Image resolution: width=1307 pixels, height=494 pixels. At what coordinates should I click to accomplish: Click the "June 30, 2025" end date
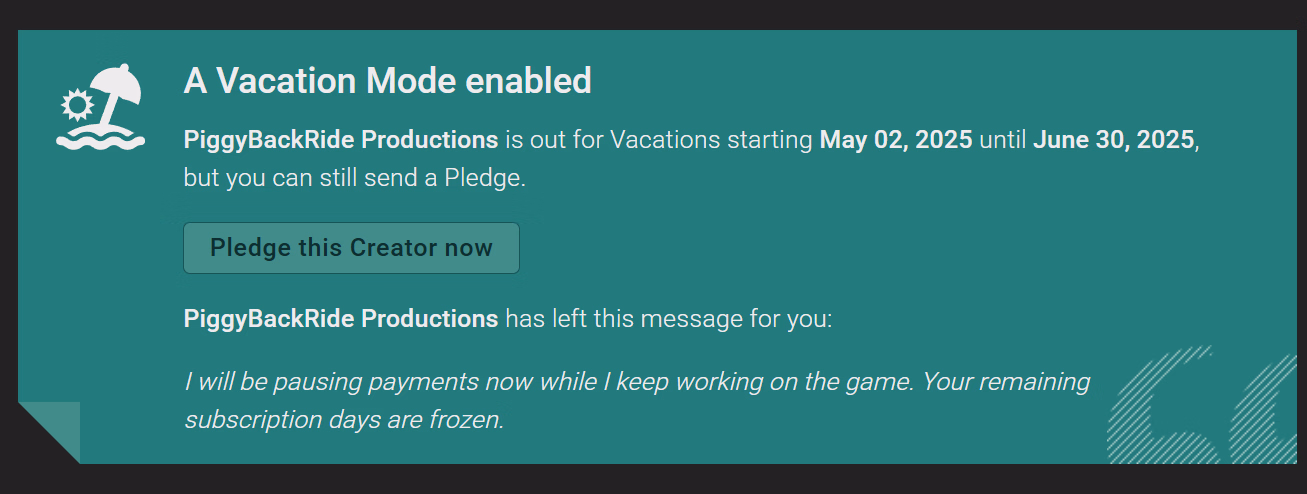tap(1113, 139)
